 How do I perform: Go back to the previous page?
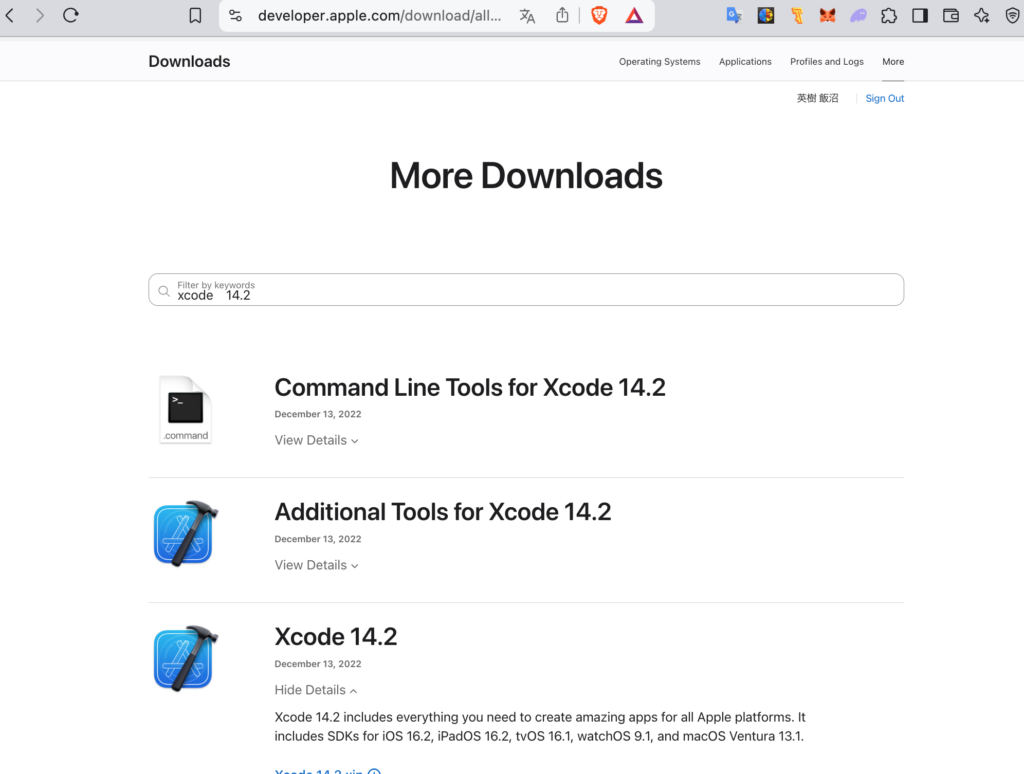point(10,15)
